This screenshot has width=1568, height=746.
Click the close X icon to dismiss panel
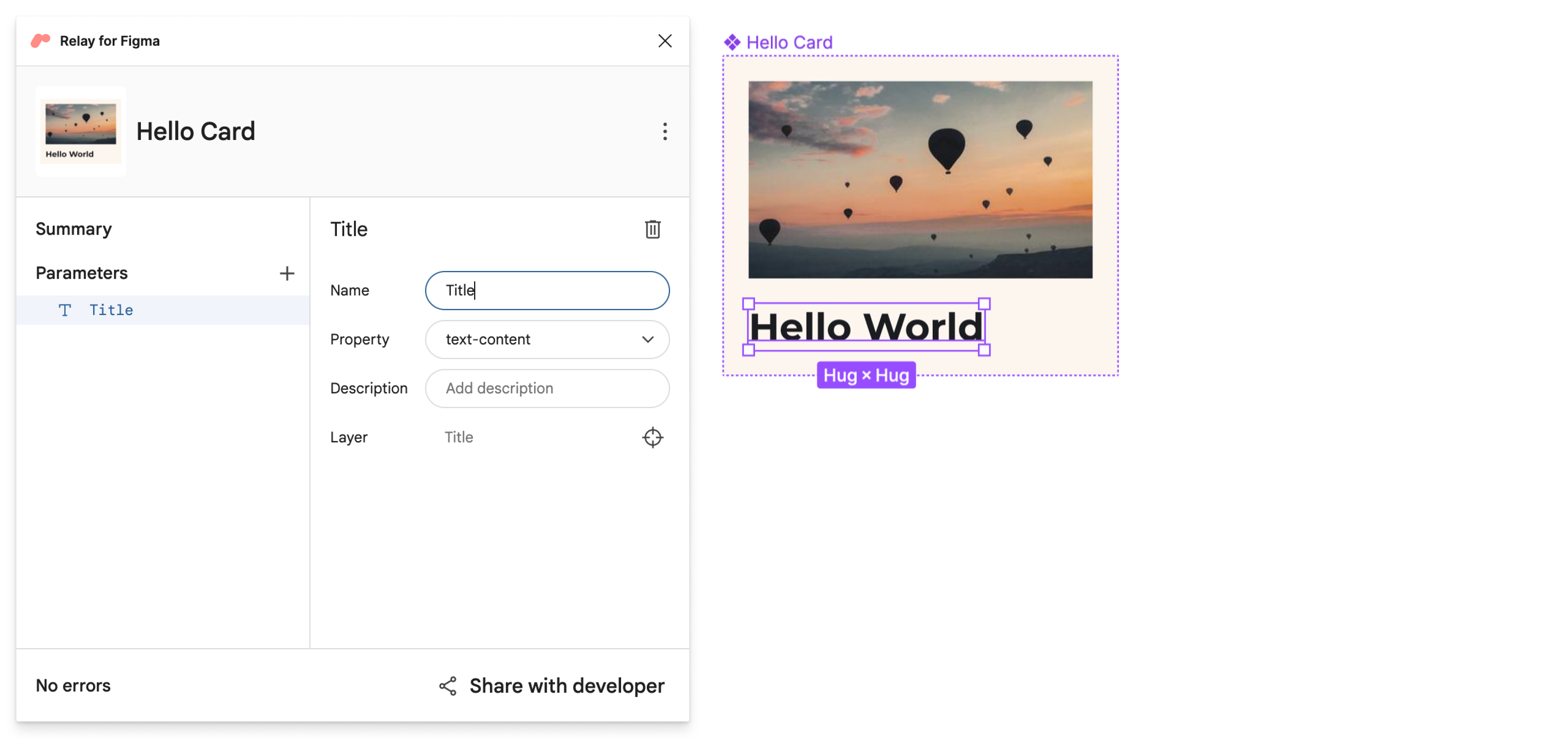(x=664, y=41)
